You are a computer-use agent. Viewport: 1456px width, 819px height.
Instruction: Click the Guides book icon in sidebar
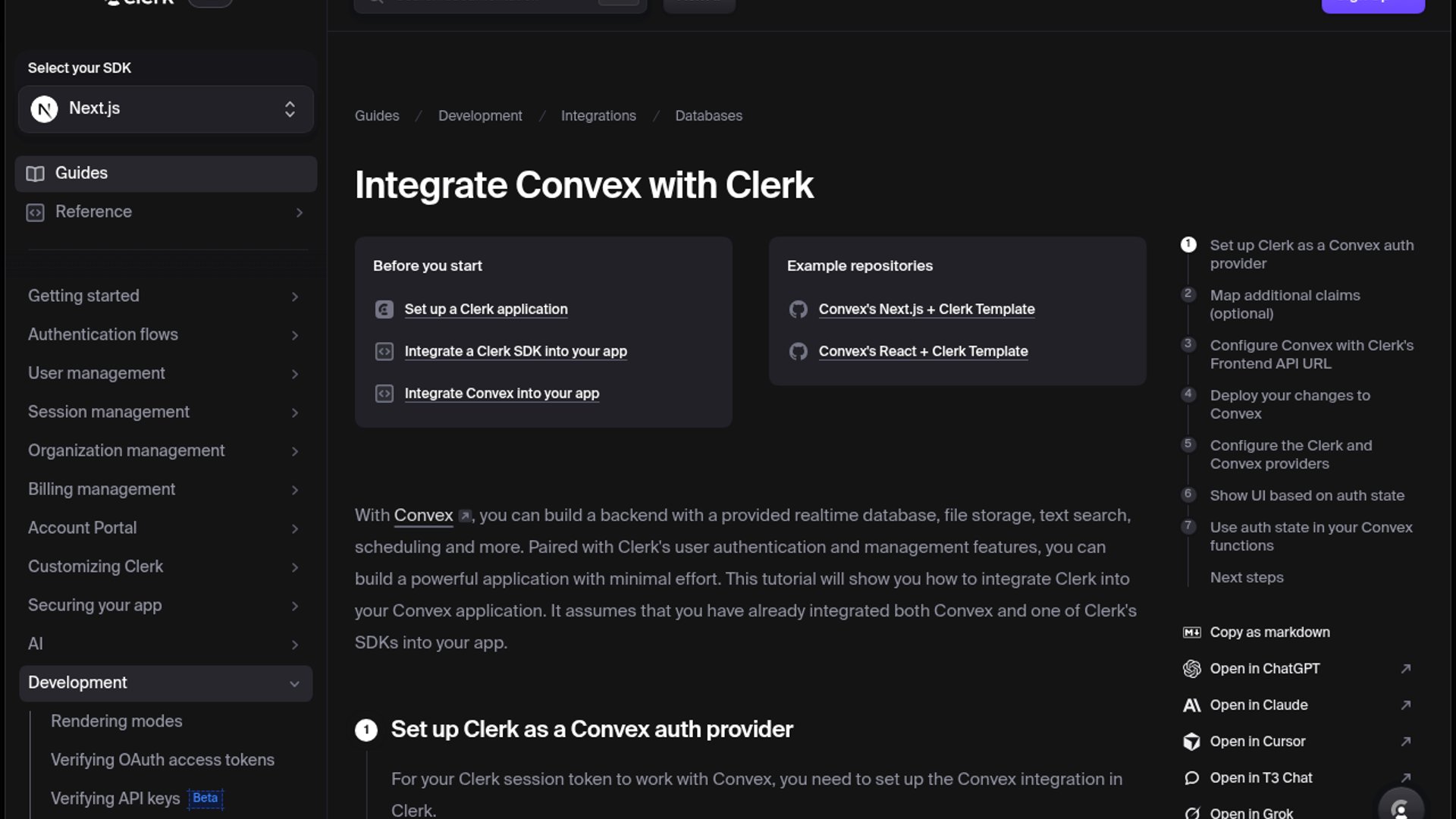point(36,174)
